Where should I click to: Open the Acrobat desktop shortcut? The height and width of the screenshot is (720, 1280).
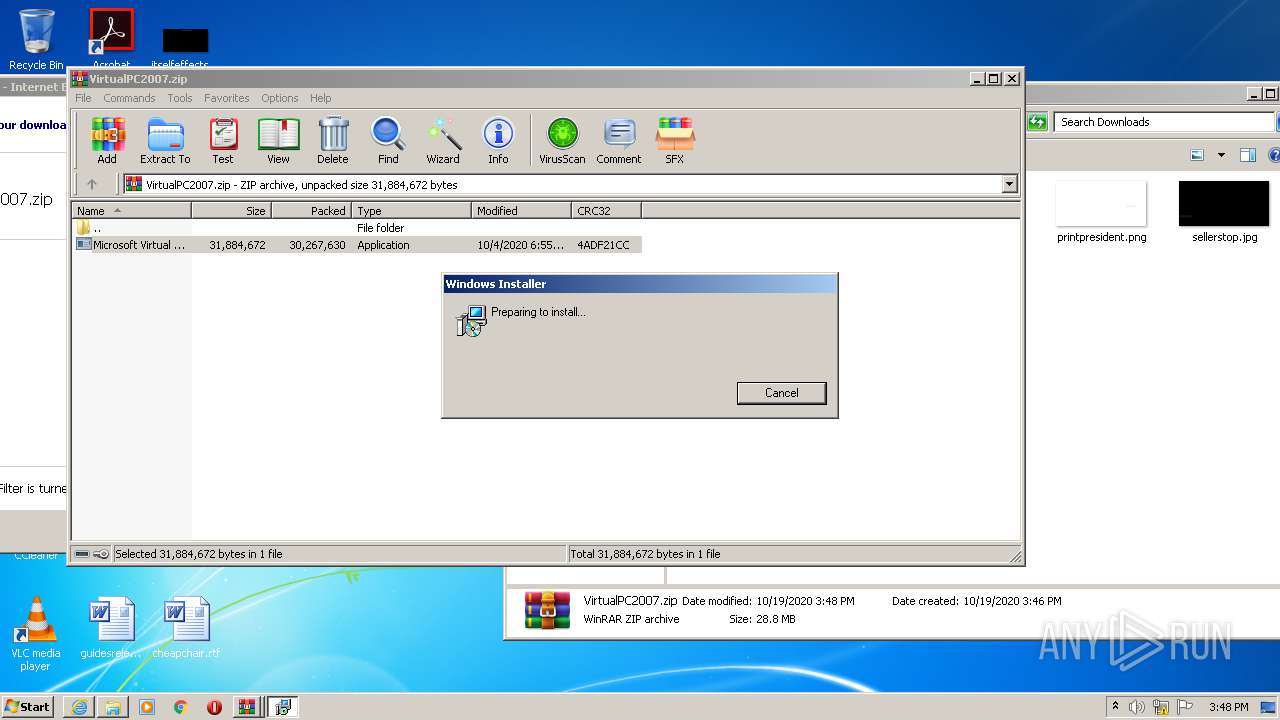[111, 38]
